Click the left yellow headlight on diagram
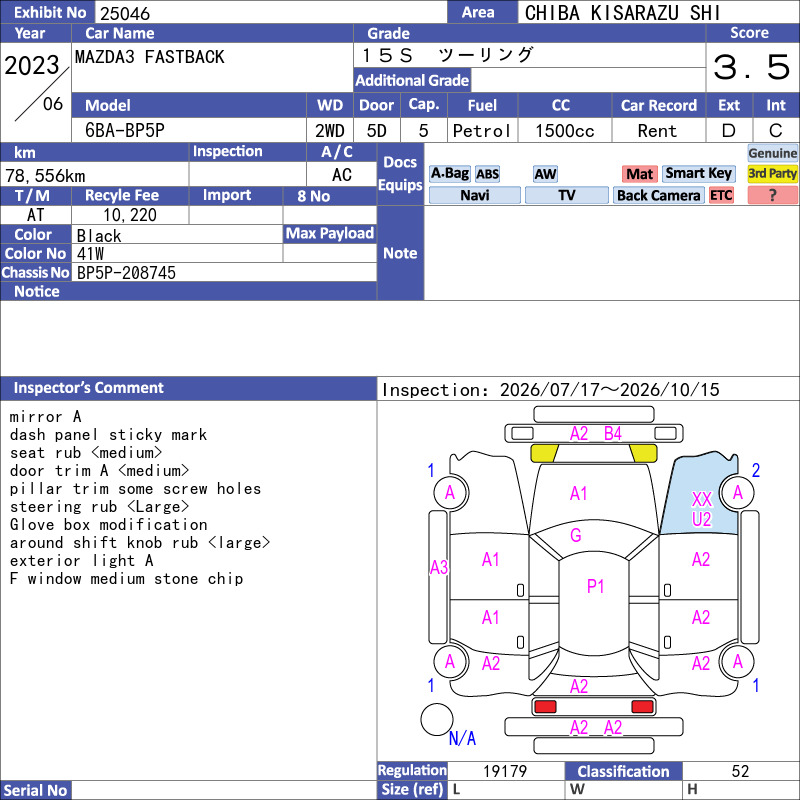 [x=544, y=453]
